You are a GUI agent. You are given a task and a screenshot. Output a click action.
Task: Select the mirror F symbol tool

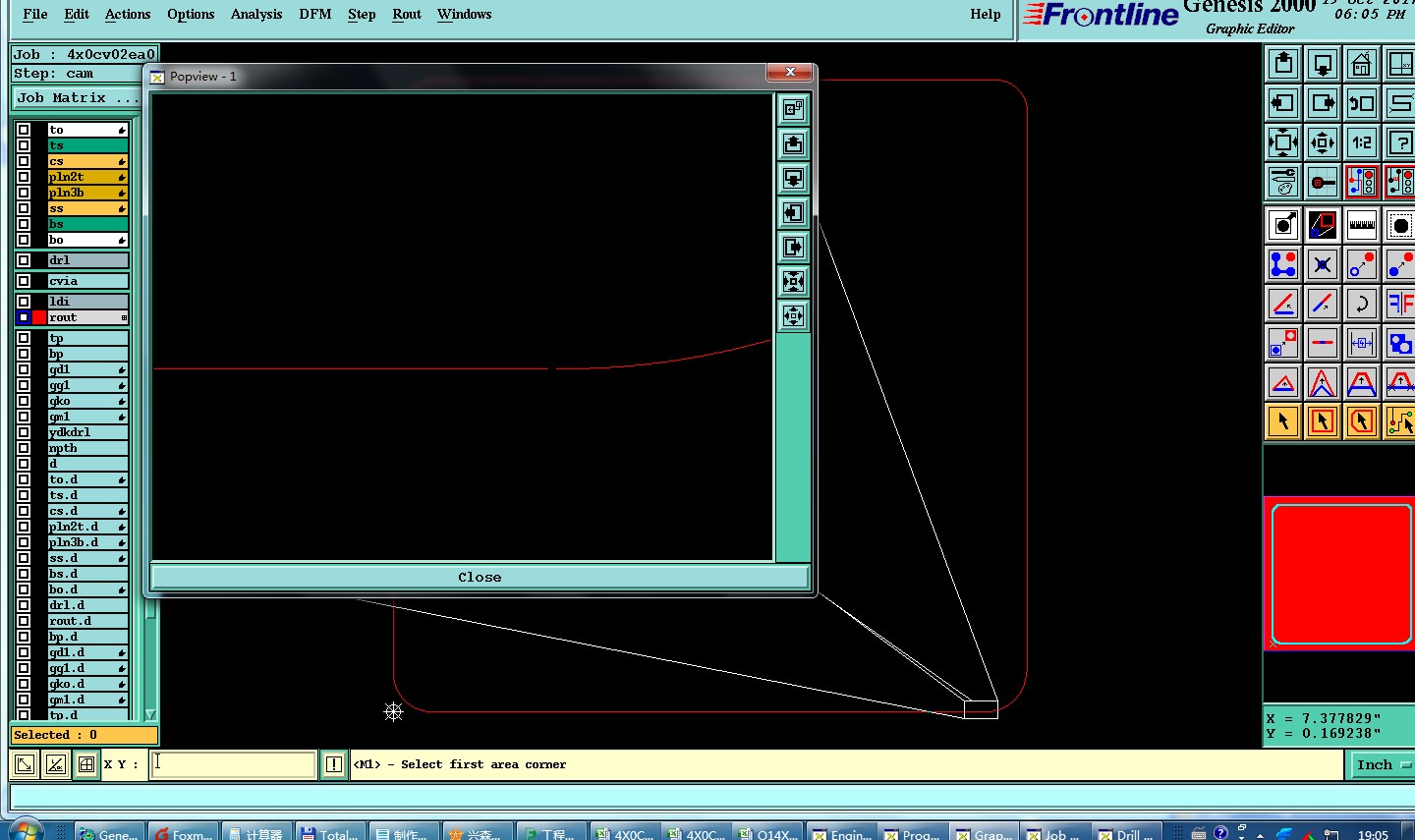click(x=1399, y=304)
